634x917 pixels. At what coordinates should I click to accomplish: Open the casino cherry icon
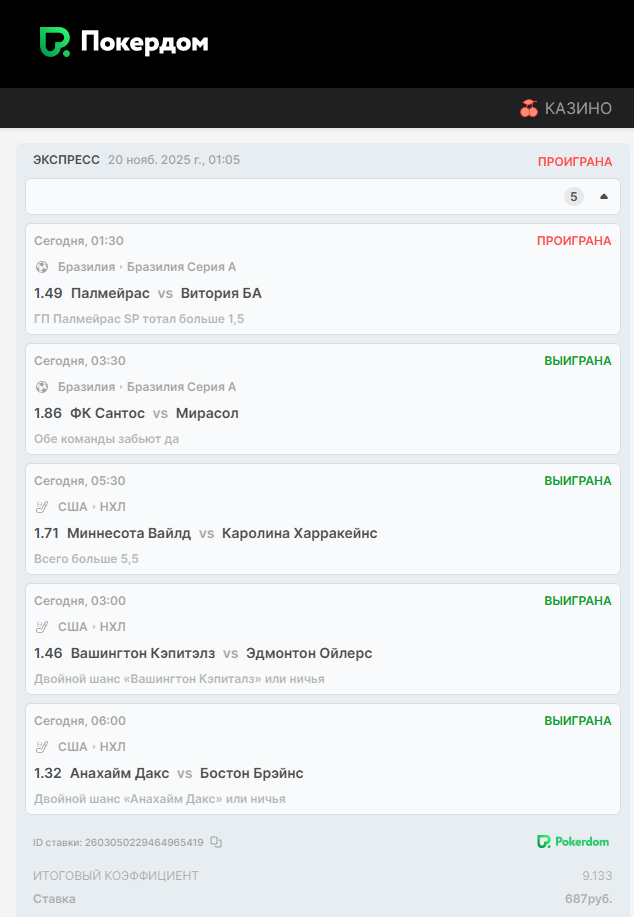pyautogui.click(x=529, y=108)
